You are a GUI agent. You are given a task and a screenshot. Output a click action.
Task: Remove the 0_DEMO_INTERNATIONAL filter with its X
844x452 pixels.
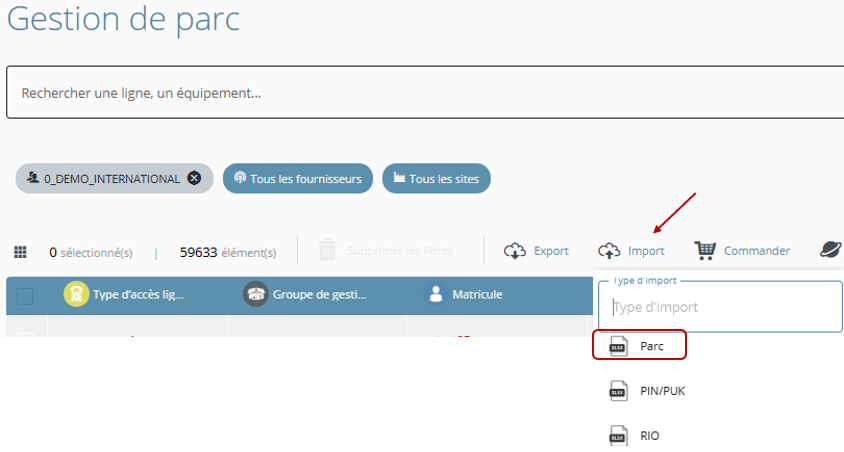tap(194, 178)
